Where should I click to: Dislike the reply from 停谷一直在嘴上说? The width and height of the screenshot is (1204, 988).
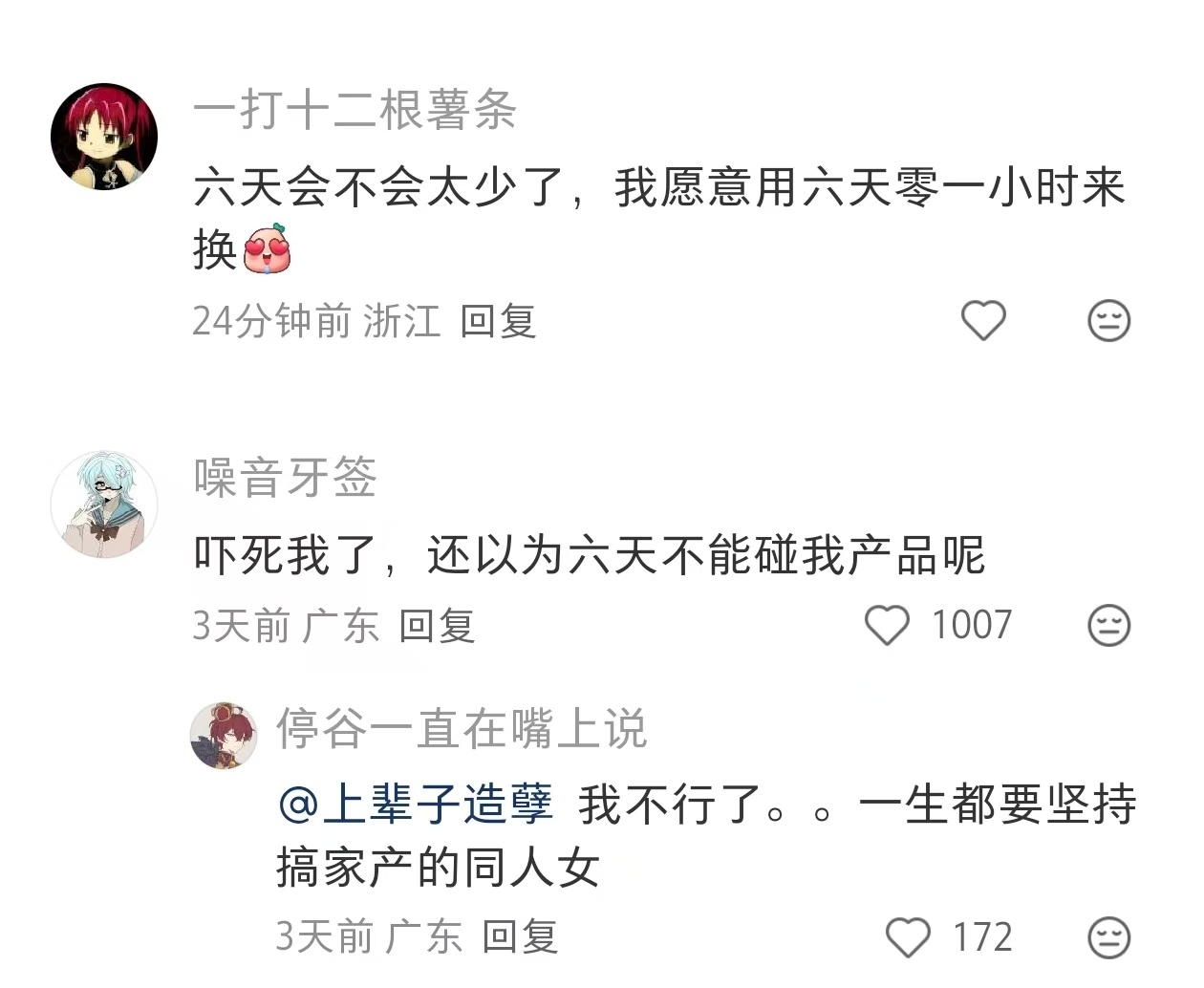tap(1109, 937)
